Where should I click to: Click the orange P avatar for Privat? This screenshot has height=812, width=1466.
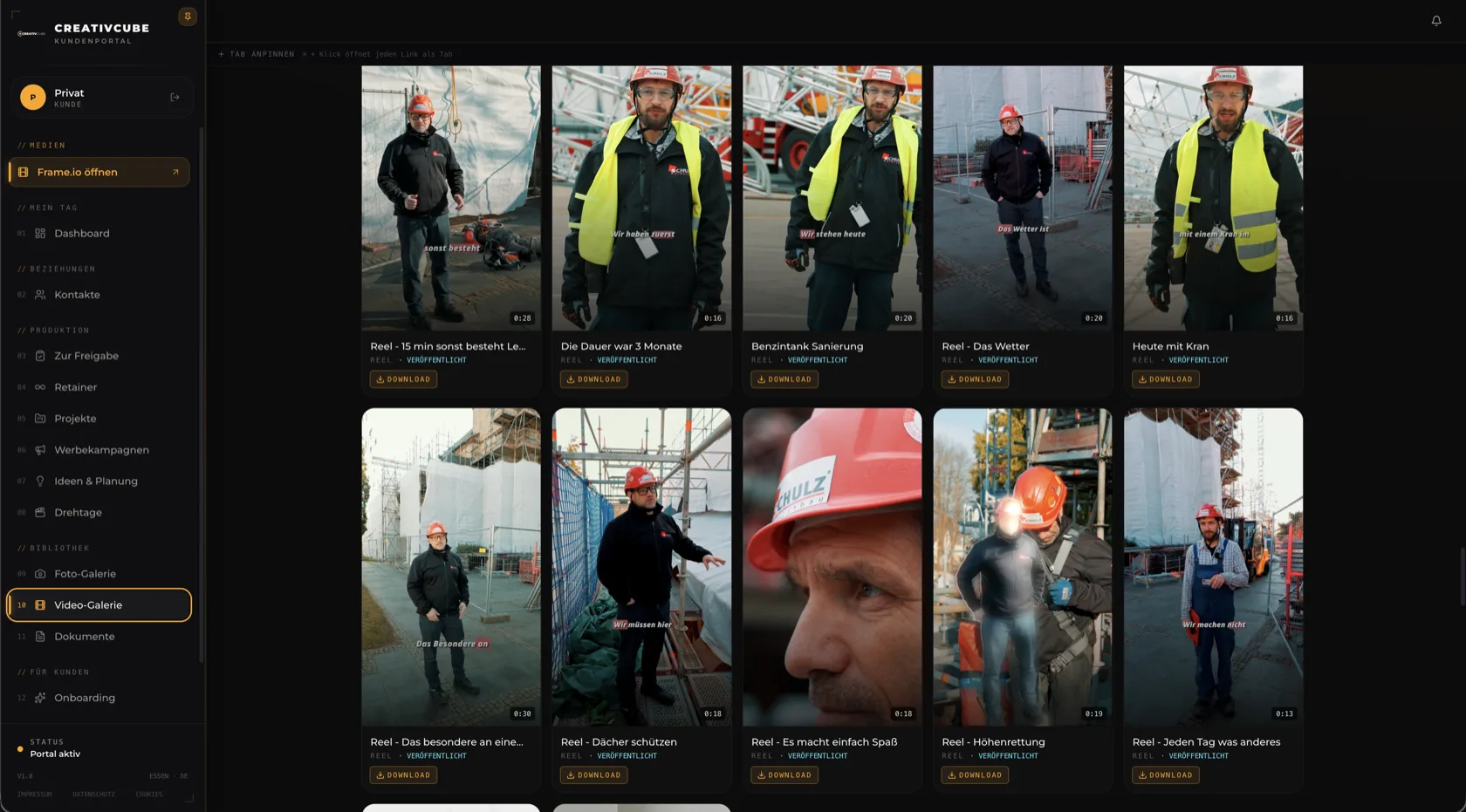coord(33,97)
